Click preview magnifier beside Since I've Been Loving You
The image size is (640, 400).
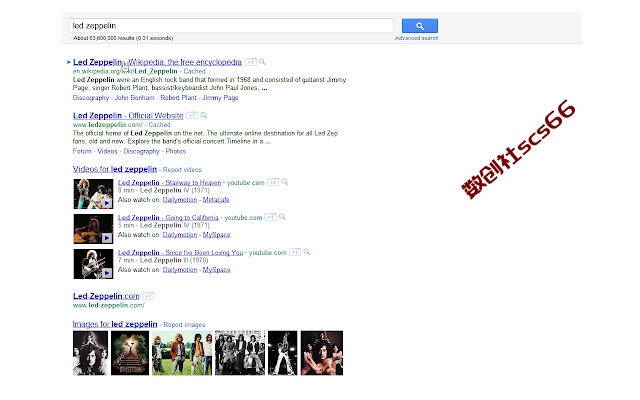[x=307, y=252]
